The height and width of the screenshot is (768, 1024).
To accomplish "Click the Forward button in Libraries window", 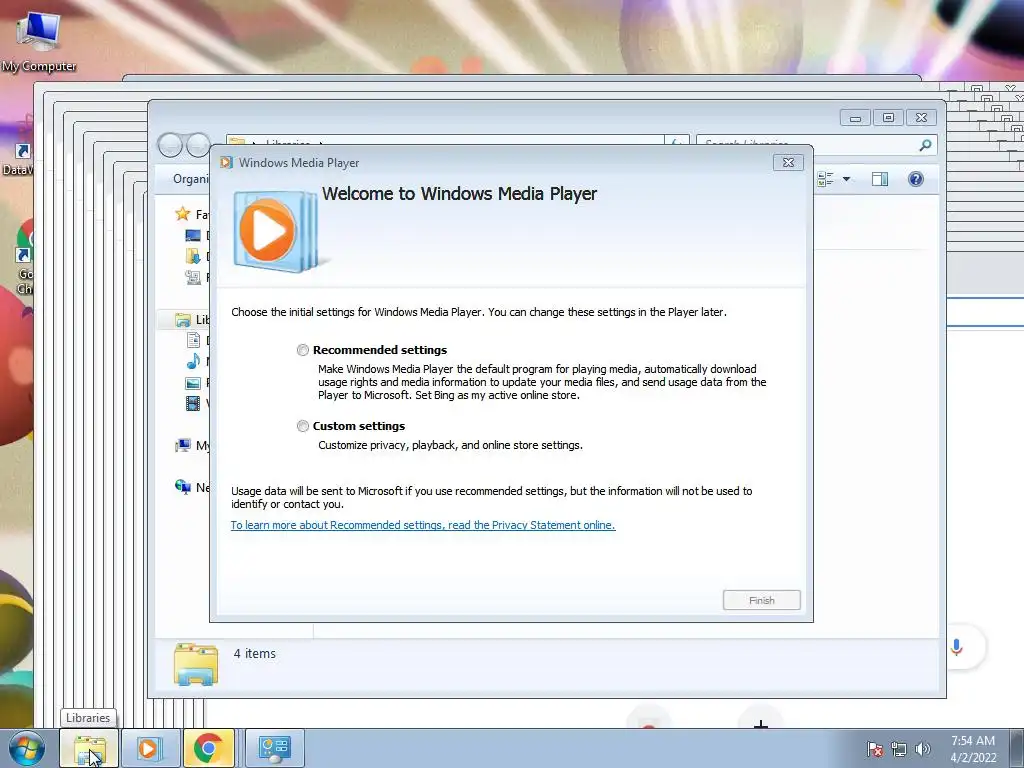I will [197, 145].
